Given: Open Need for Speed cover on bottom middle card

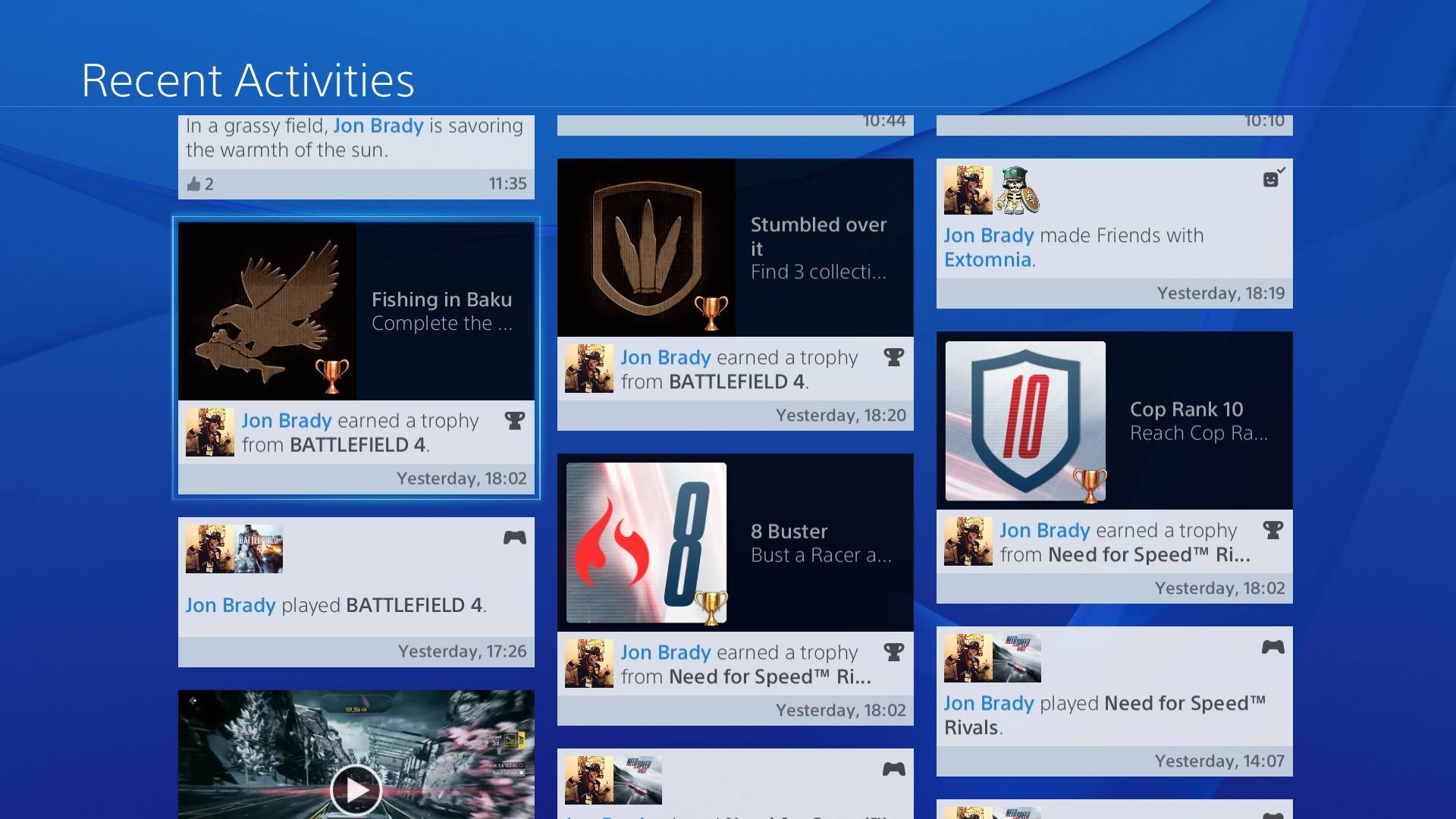Looking at the screenshot, I should 638,780.
